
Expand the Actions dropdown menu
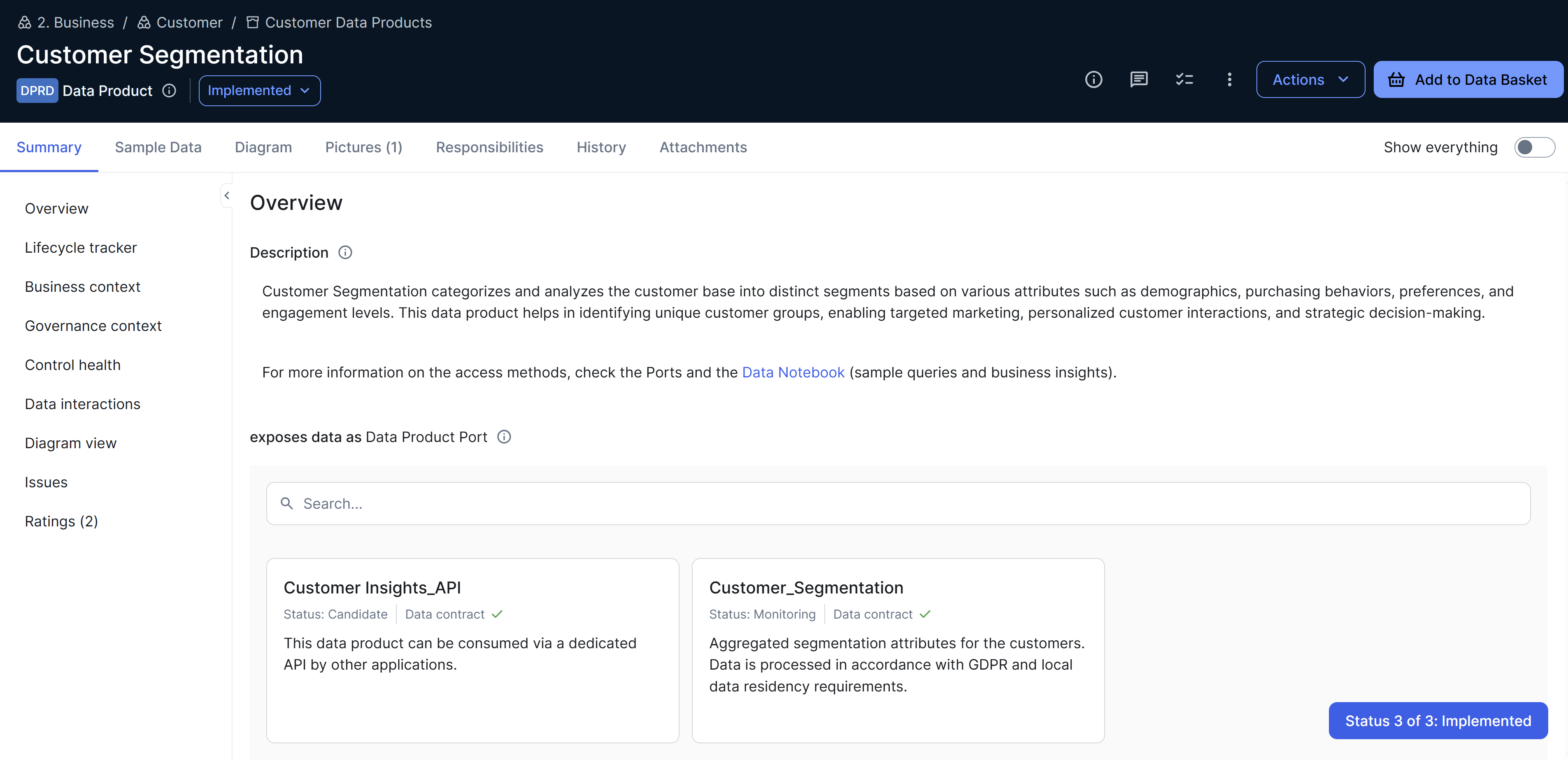(x=1310, y=80)
